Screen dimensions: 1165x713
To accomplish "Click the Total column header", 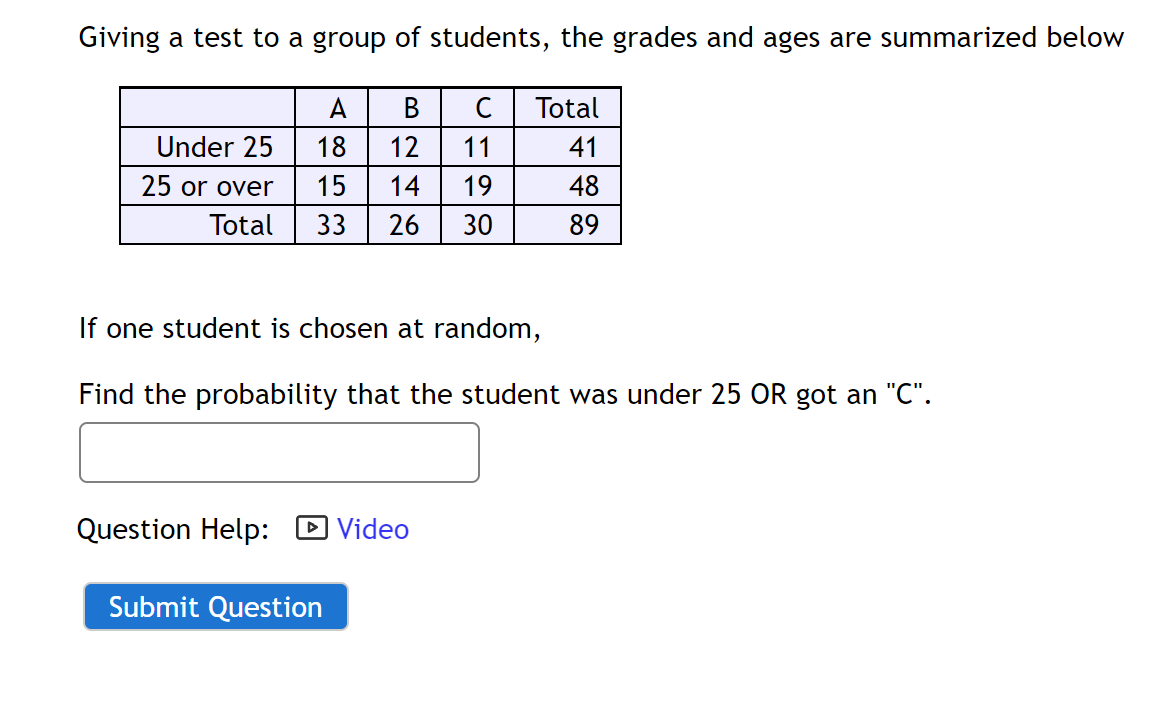I will coord(566,107).
